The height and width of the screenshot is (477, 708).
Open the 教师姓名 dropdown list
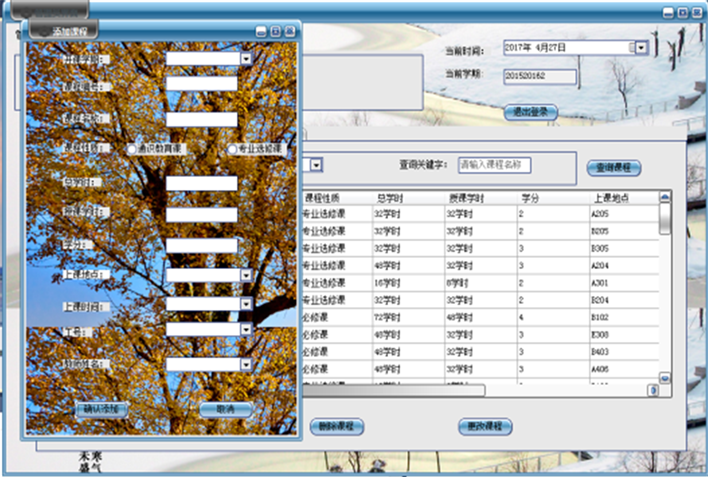tap(246, 365)
